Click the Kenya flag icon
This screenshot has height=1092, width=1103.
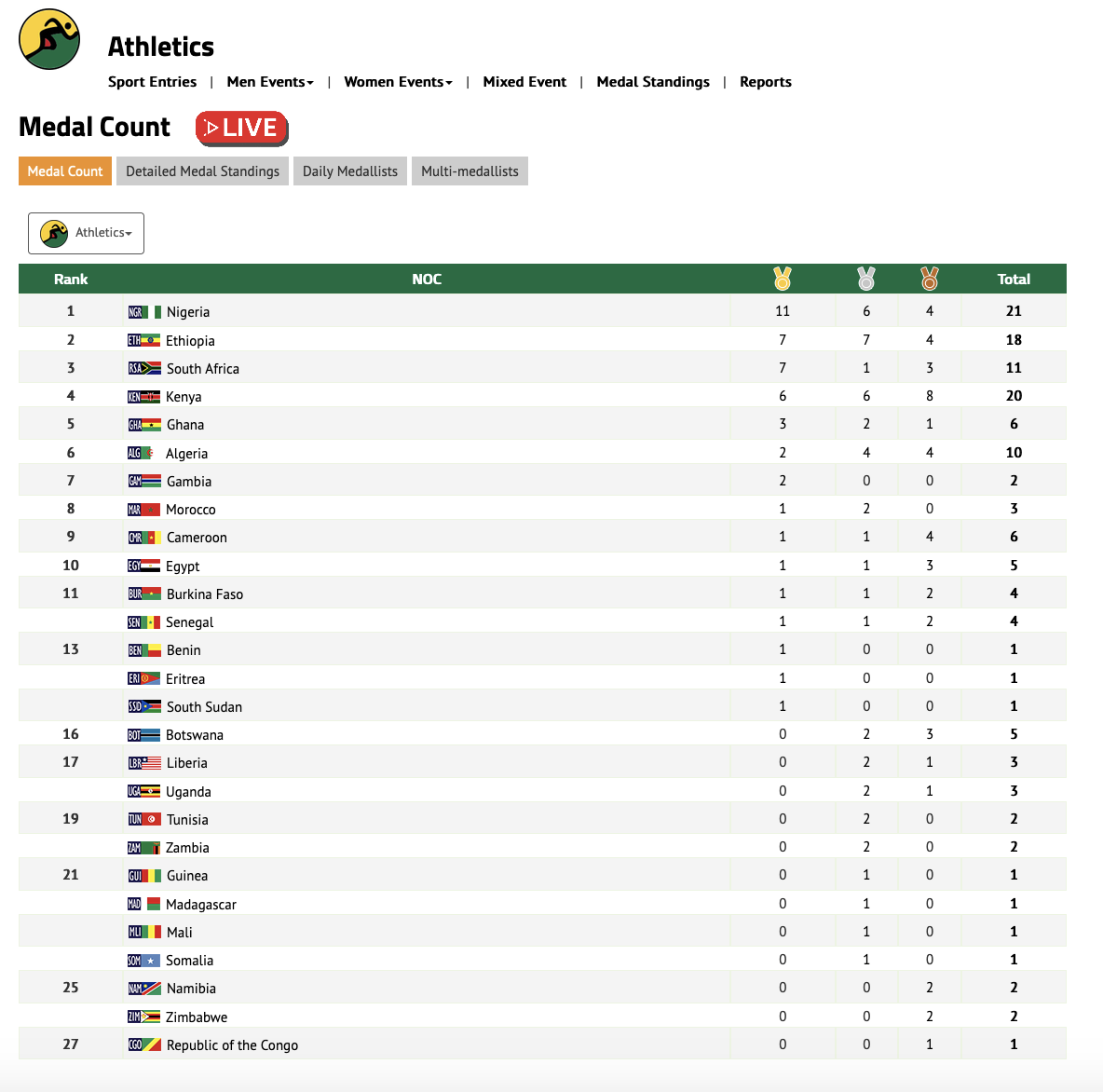[x=143, y=397]
